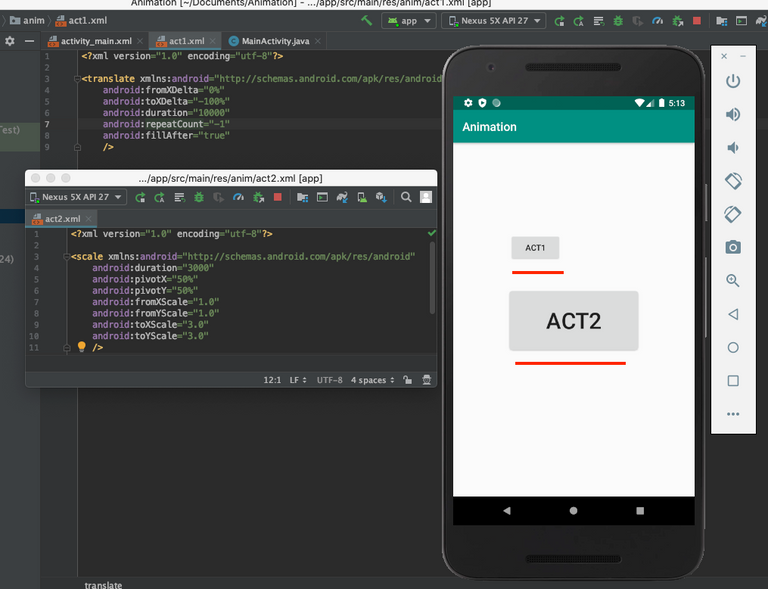
Task: Click Attach Debugger icon in act2 window
Action: pos(259,197)
